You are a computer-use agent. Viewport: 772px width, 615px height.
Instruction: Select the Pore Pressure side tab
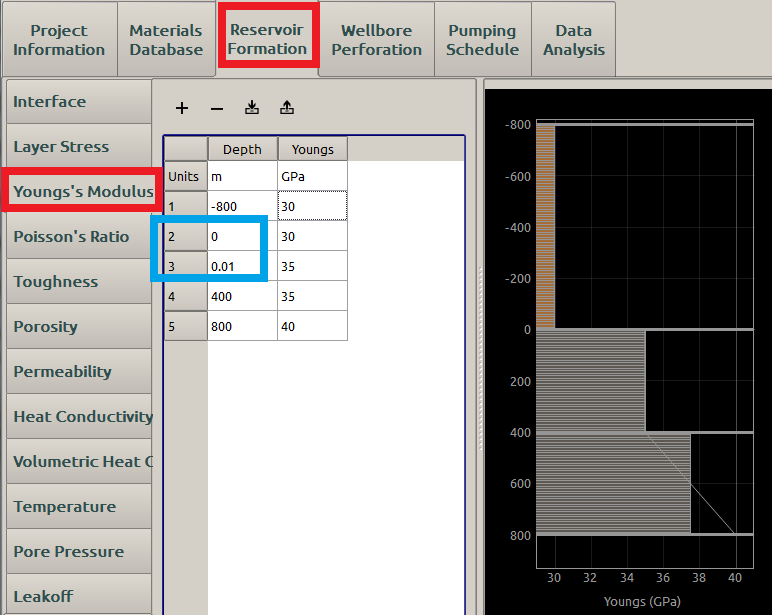pos(79,551)
